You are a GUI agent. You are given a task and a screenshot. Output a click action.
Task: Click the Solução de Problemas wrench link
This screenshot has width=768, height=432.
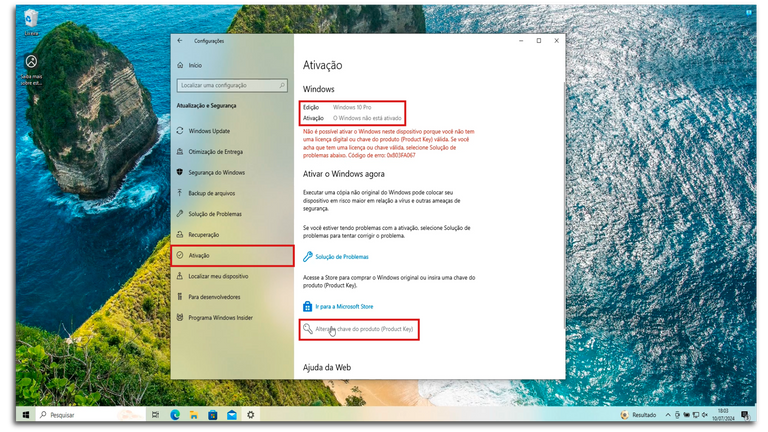pos(342,257)
